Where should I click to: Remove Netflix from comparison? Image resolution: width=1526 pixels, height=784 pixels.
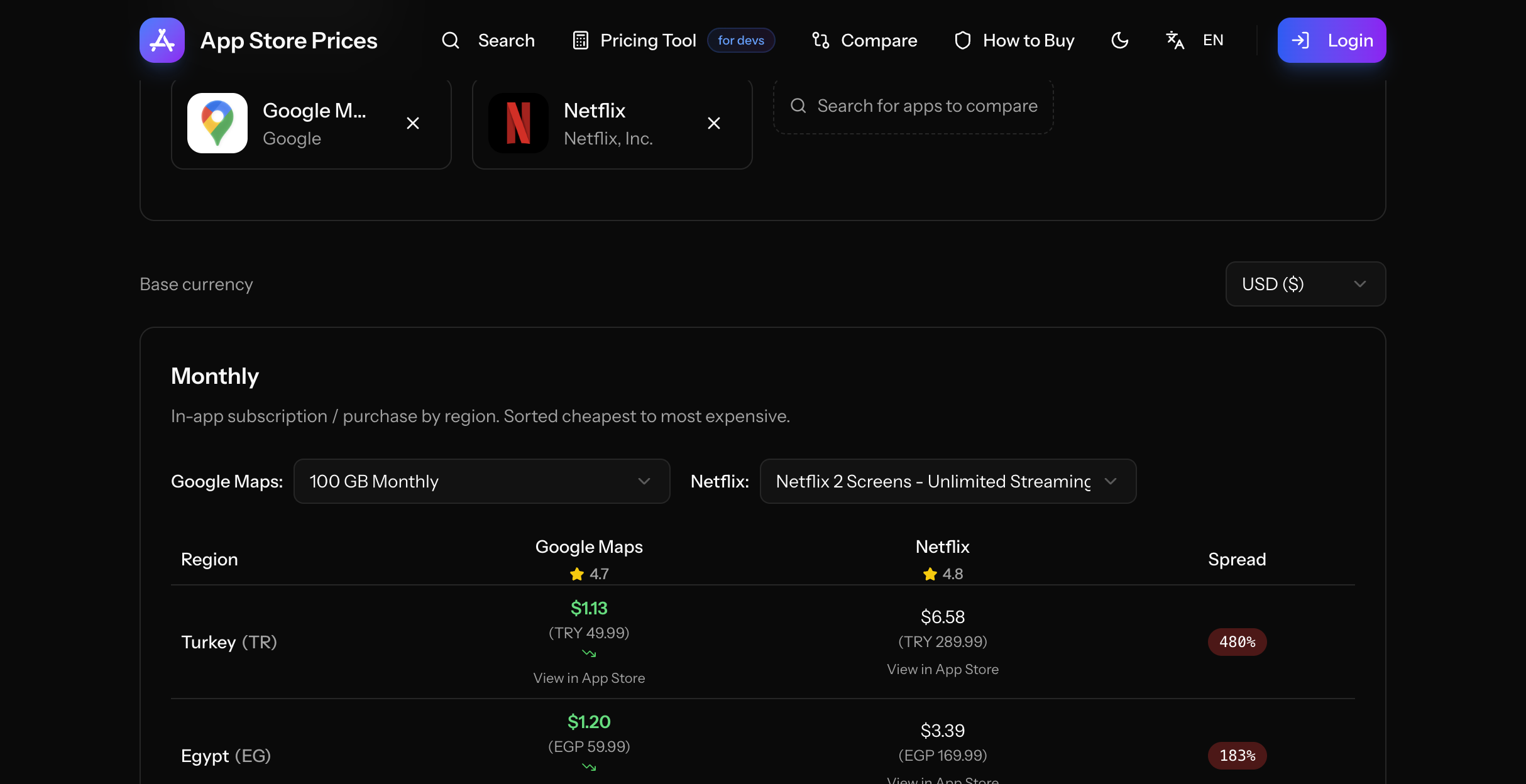[714, 123]
